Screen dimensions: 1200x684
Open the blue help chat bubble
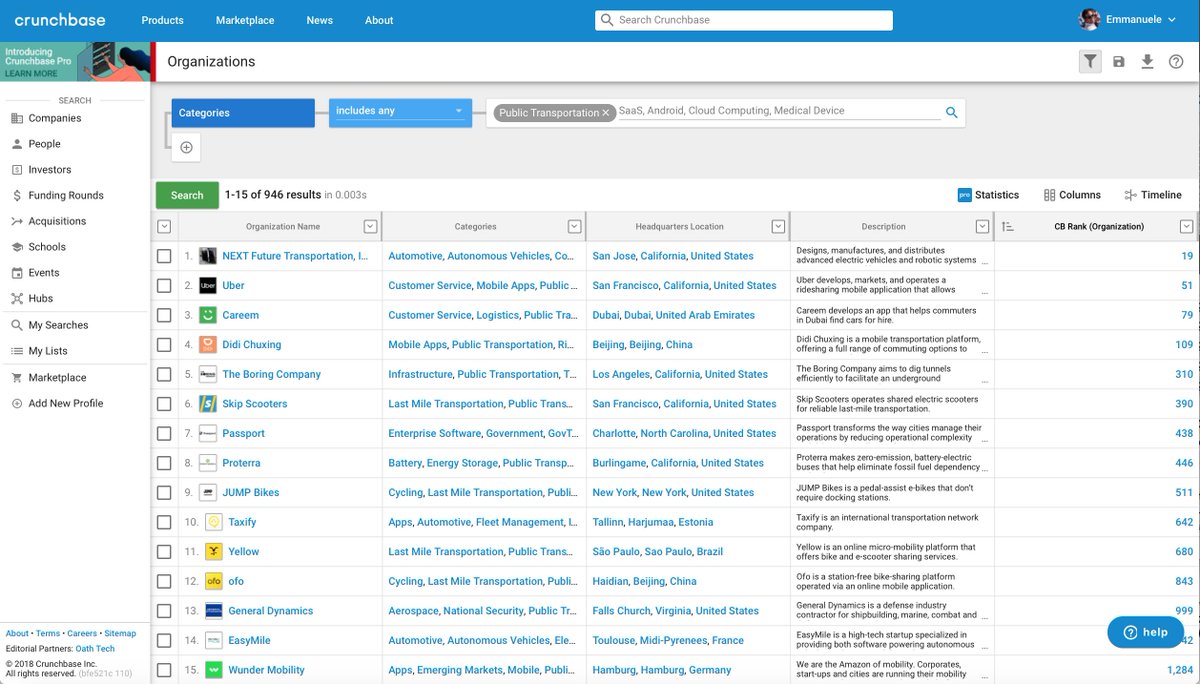pos(1145,632)
